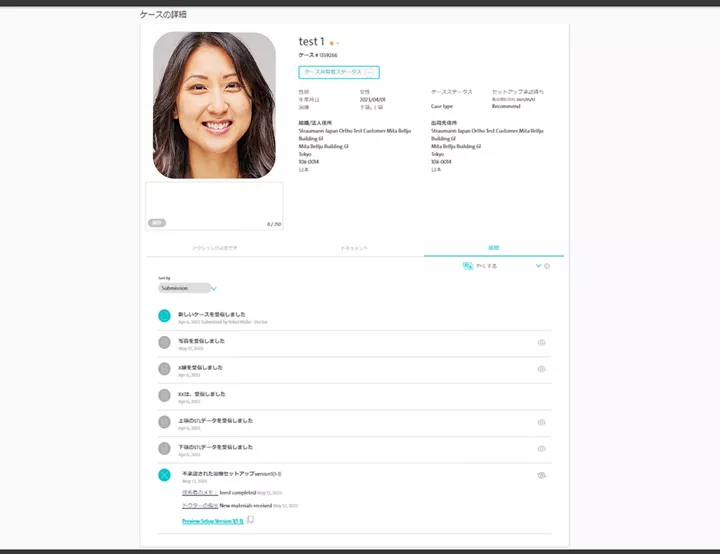Expand the chevron next to test 1 title
Image resolution: width=720 pixels, height=554 pixels.
[338, 43]
